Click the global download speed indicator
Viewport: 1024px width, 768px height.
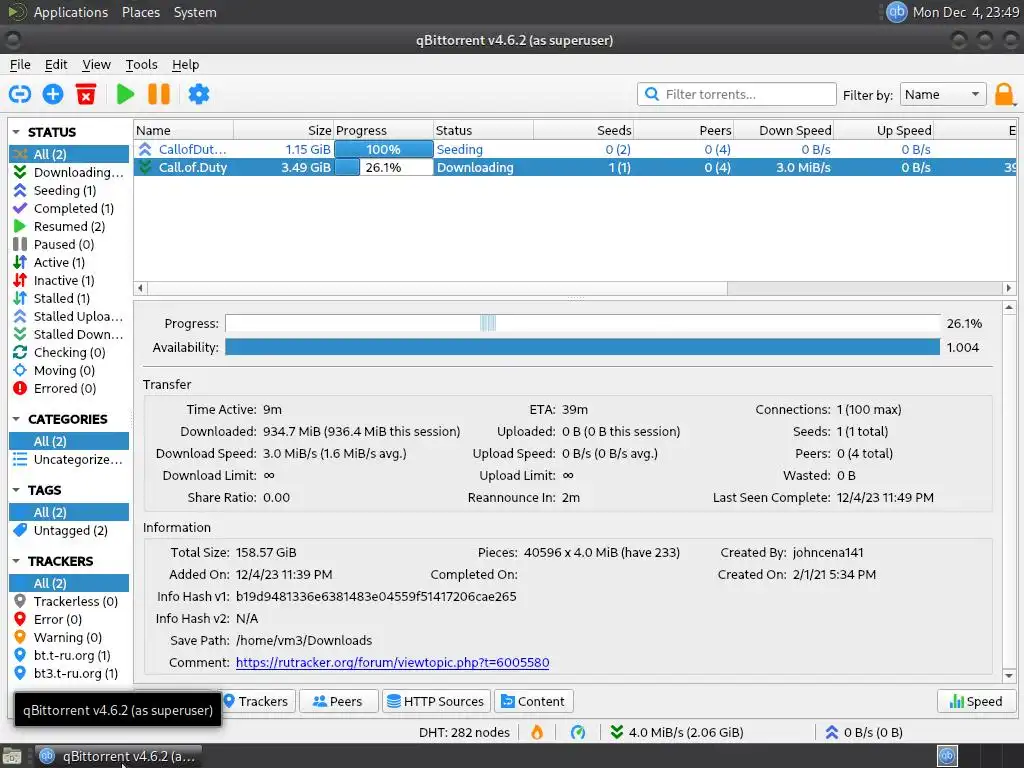coord(677,732)
